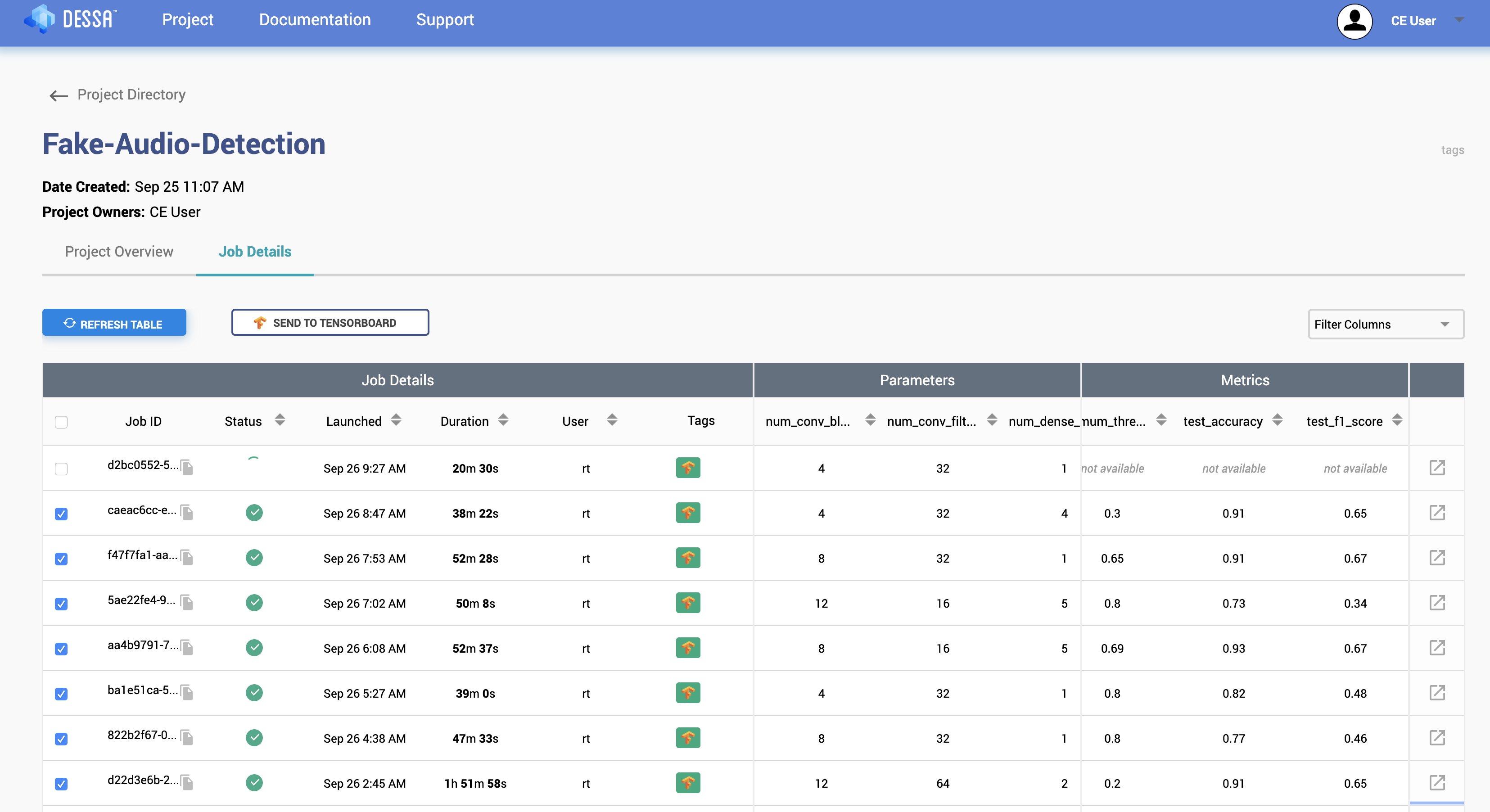This screenshot has height=812, width=1490.
Task: Enable the checkbox for d2bc0552-5 row
Action: coord(61,467)
